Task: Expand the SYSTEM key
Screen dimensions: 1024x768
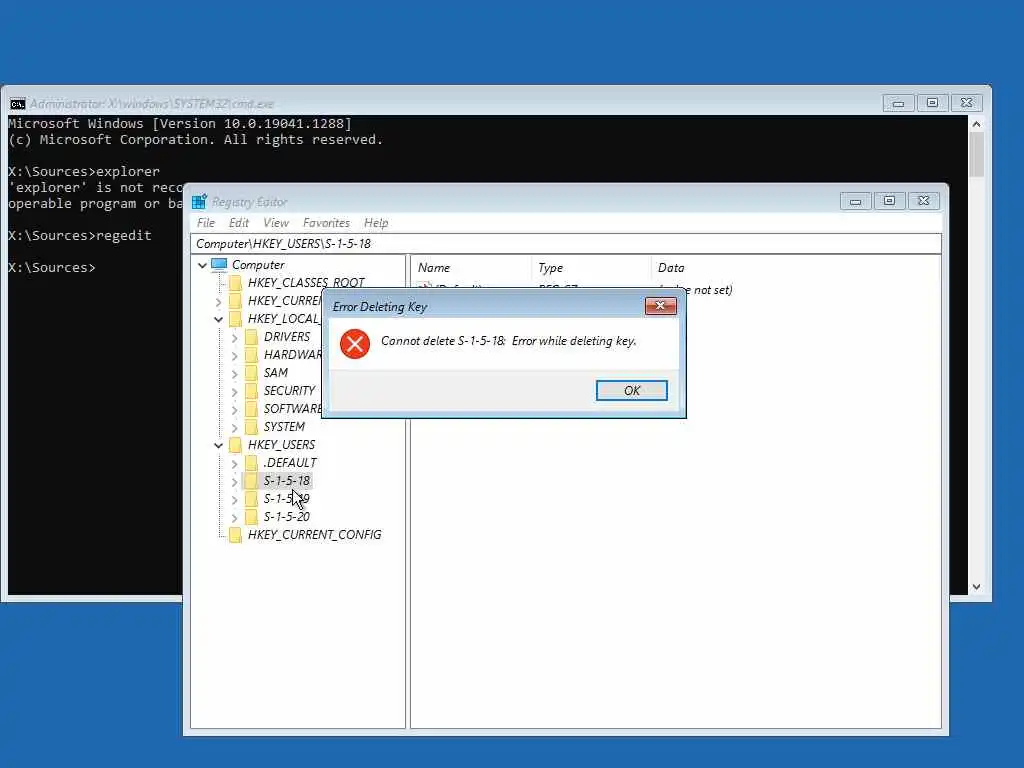Action: tap(234, 428)
